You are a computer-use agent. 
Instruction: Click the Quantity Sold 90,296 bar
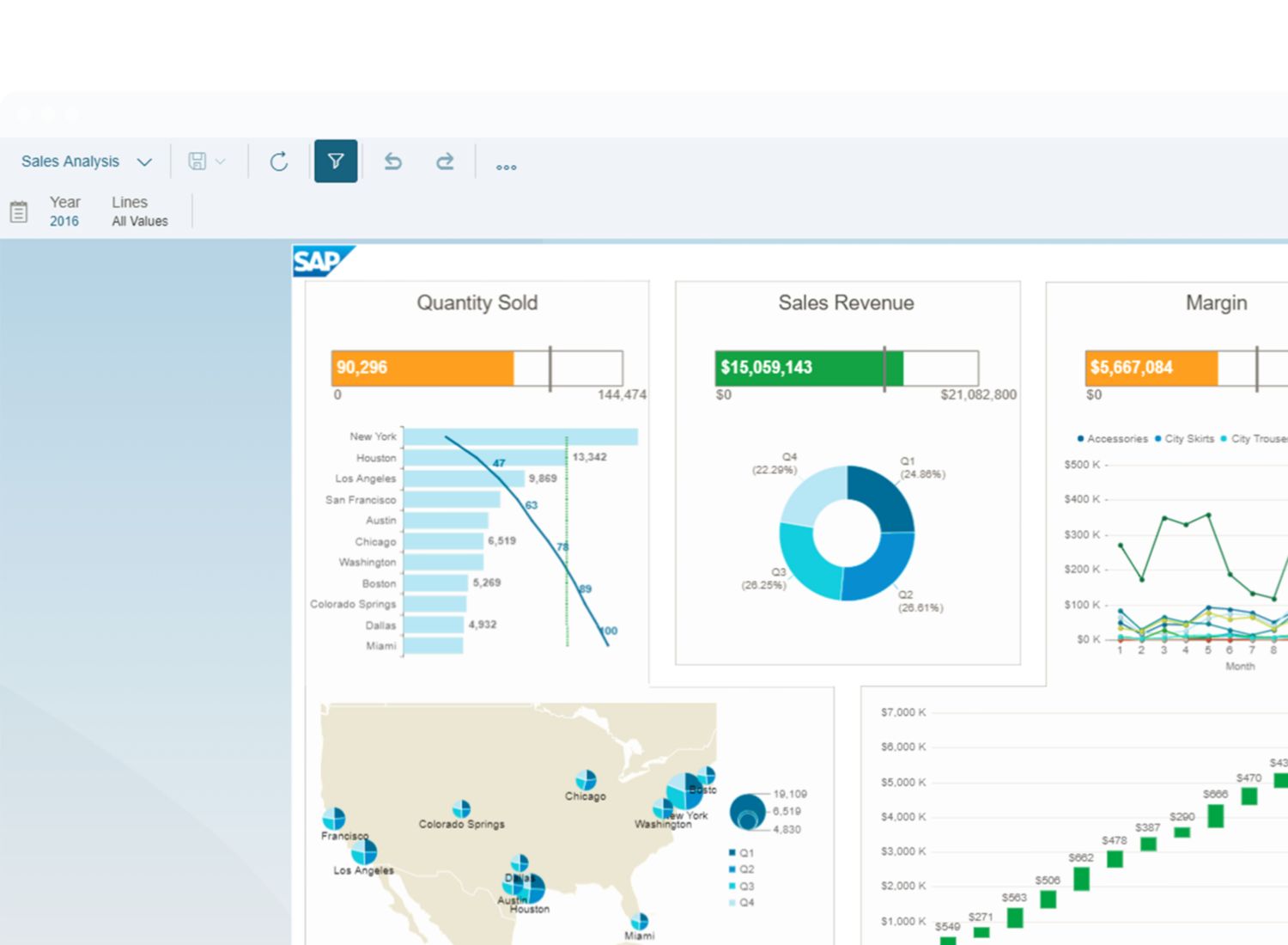pyautogui.click(x=422, y=368)
